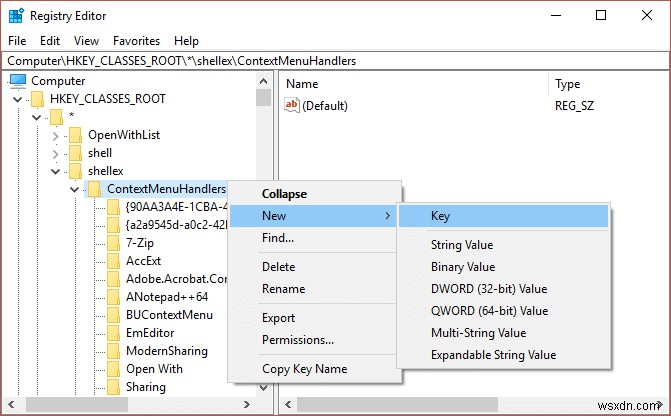671x416 pixels.
Task: Click the tree pane scroll left arrow
Action: coord(11,404)
